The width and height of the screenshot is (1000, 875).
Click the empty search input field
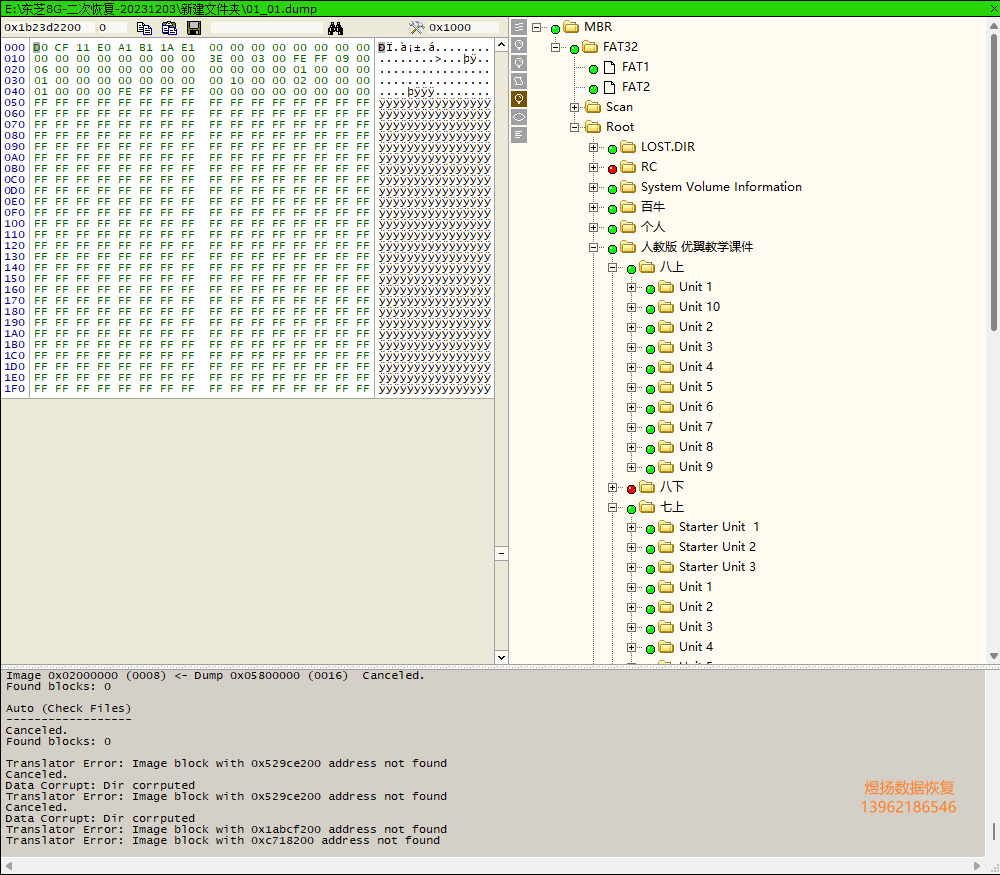coord(267,27)
